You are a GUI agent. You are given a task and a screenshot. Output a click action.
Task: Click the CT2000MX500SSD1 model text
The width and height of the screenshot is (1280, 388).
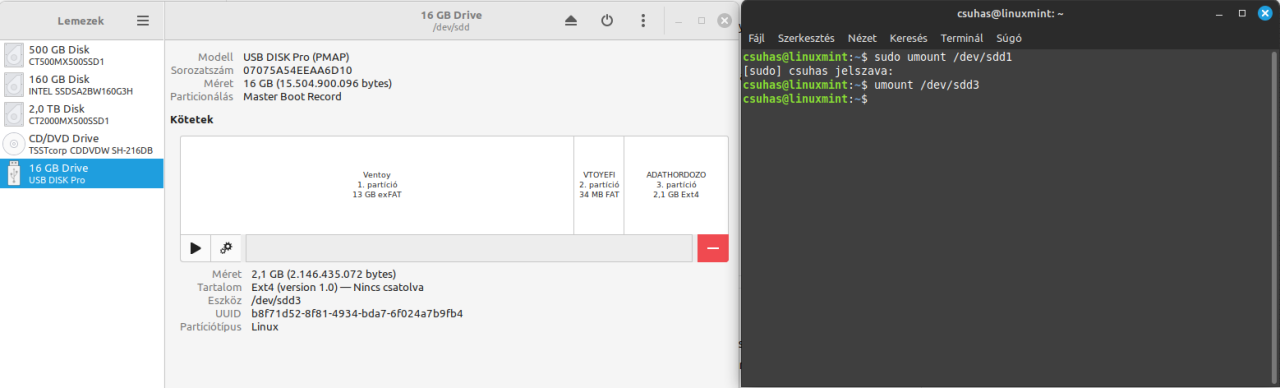(x=70, y=121)
